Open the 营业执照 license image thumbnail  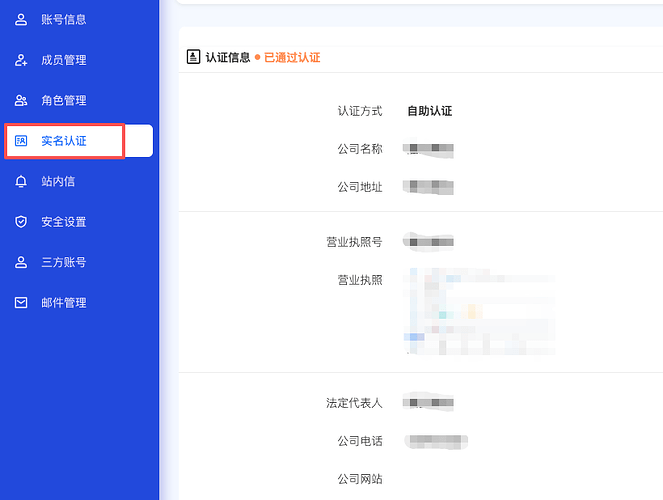[478, 310]
